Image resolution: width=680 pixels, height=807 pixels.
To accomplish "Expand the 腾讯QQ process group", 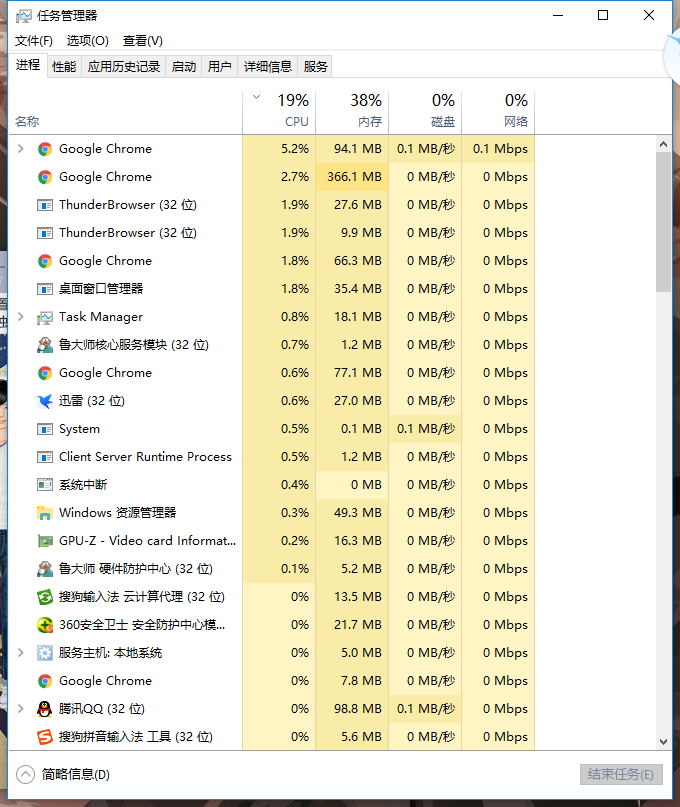I will click(x=21, y=709).
